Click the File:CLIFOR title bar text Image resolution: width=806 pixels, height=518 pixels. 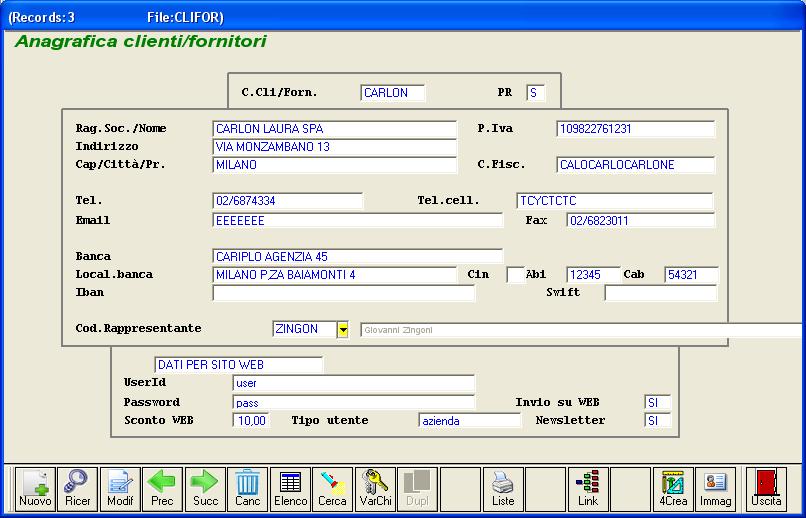185,17
